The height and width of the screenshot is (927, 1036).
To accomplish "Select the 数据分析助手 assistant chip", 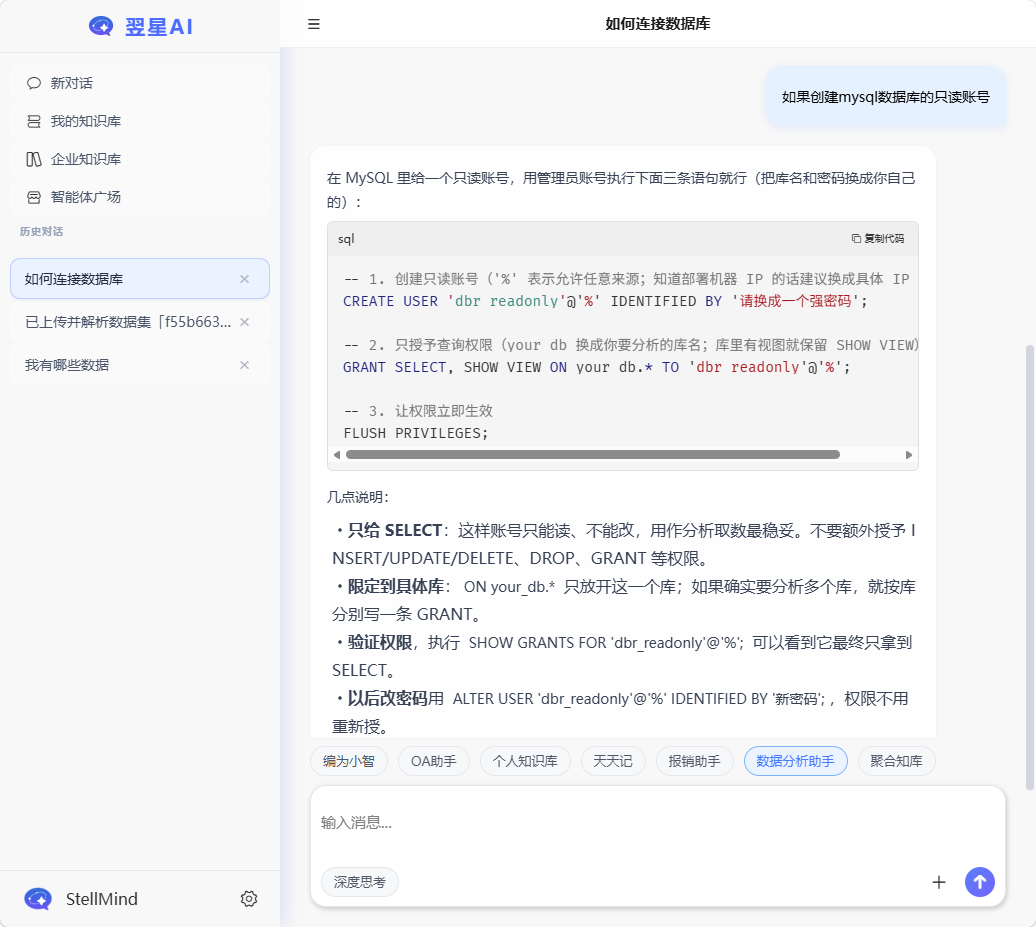I will [x=796, y=761].
